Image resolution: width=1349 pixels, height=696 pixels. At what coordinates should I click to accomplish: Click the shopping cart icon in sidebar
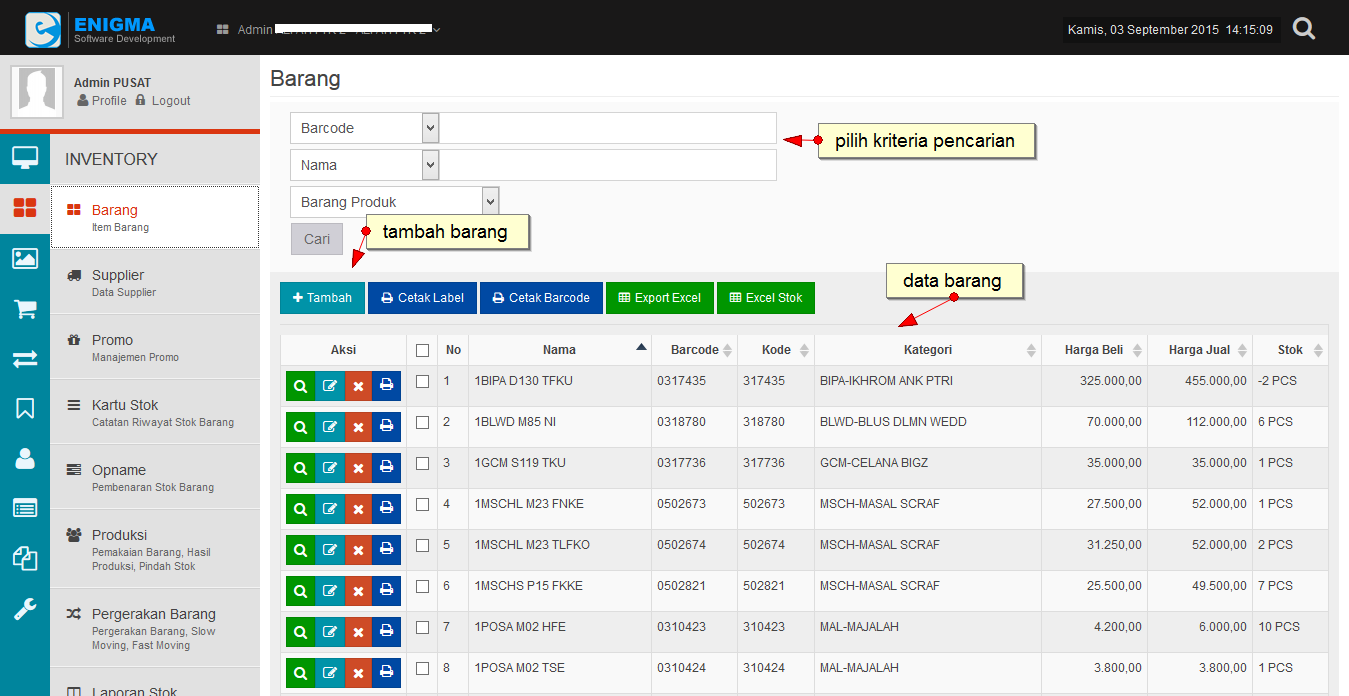point(25,309)
